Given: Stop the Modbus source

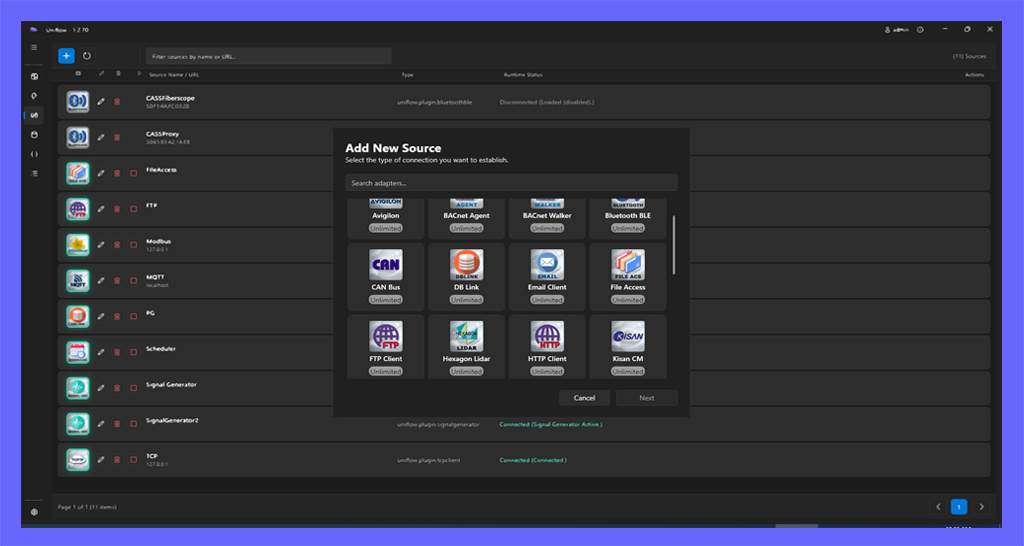Looking at the screenshot, I should pyautogui.click(x=133, y=245).
